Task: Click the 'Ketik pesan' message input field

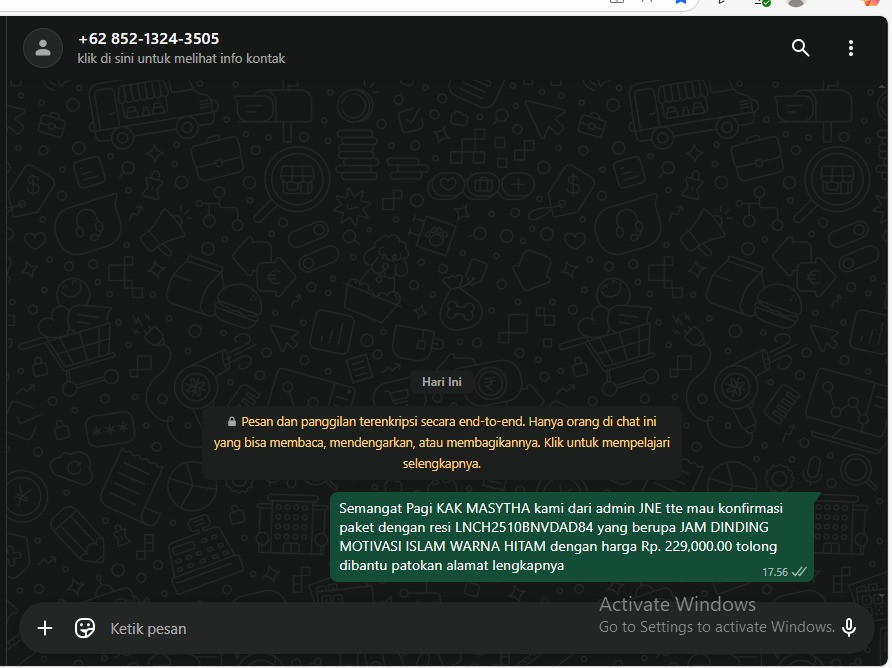Action: [353, 629]
